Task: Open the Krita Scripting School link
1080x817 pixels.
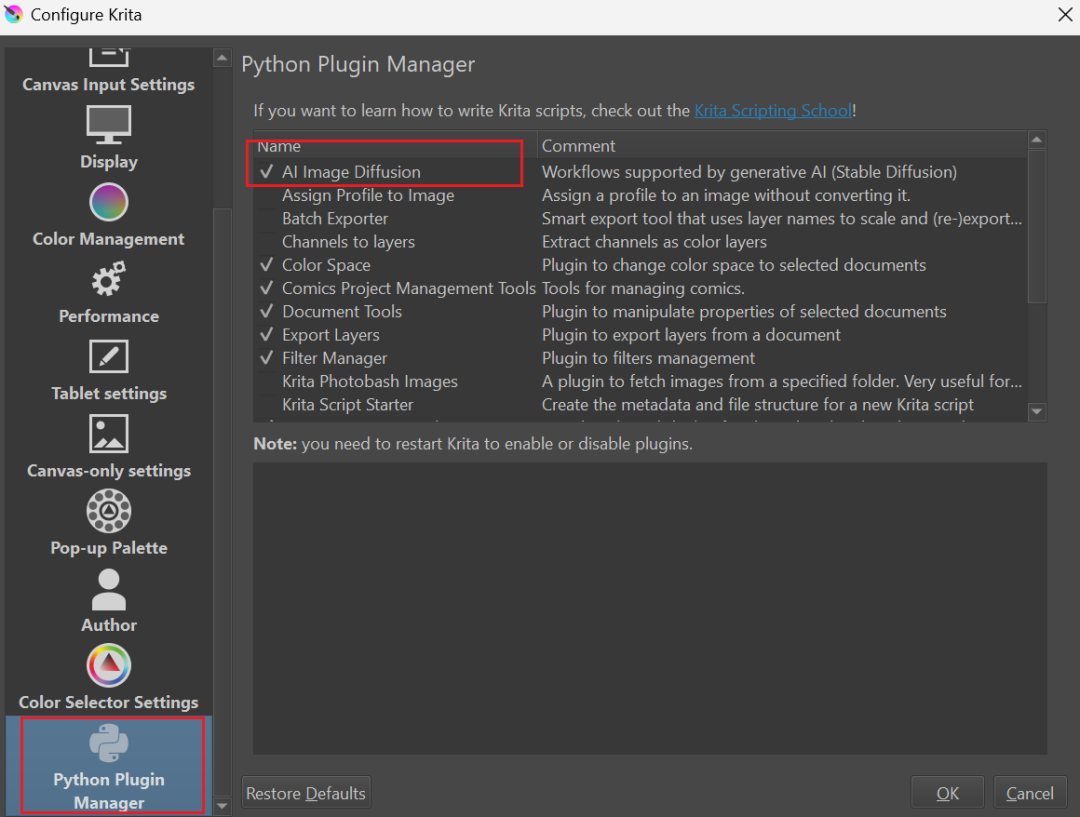Action: click(x=773, y=110)
